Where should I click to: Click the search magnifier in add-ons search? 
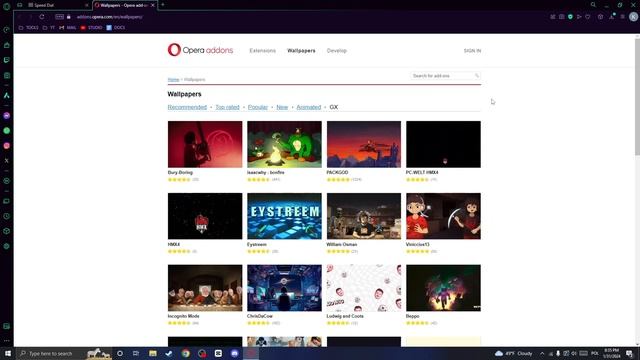point(476,76)
